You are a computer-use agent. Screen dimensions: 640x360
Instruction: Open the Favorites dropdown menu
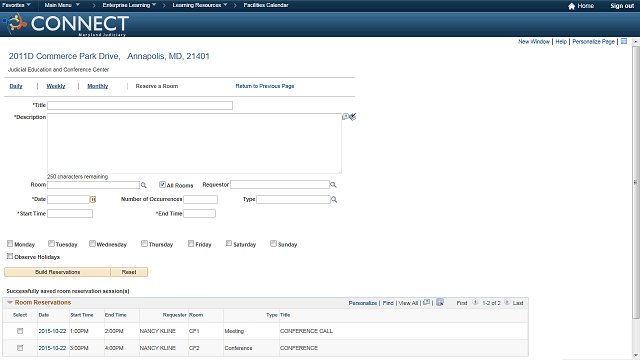16,5
